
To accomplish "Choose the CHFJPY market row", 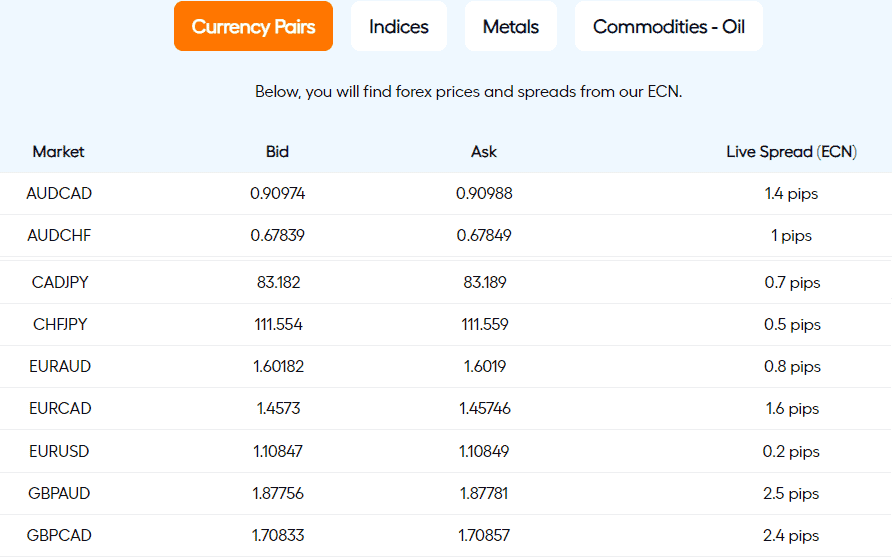I will 446,324.
